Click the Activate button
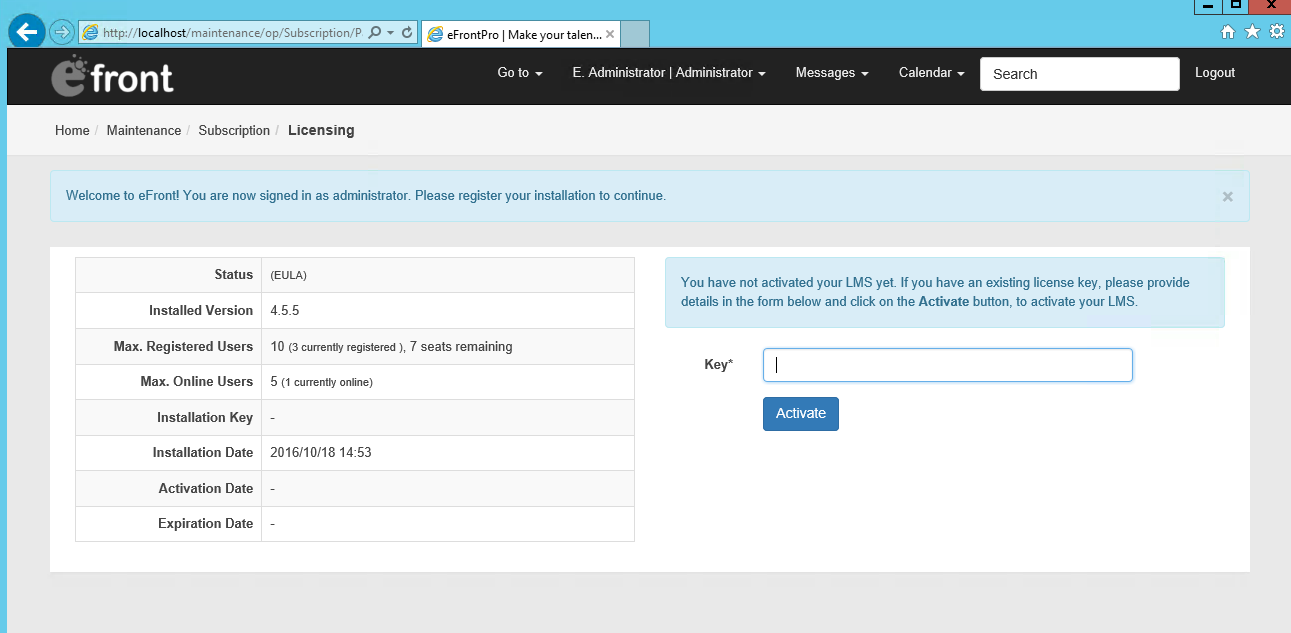 [x=800, y=414]
